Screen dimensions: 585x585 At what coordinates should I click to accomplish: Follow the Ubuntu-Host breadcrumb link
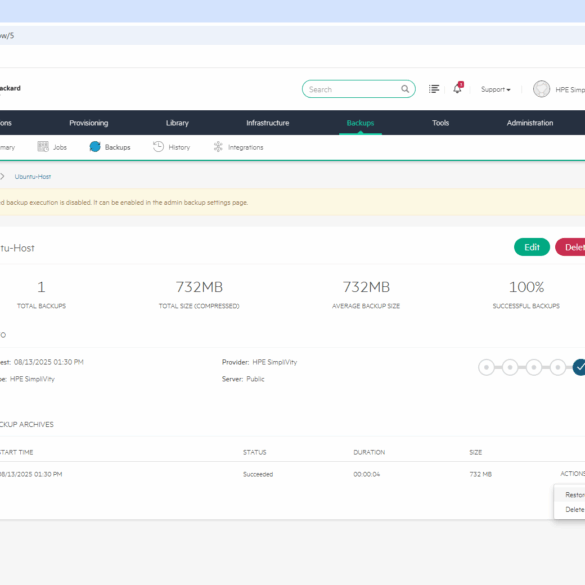33,176
